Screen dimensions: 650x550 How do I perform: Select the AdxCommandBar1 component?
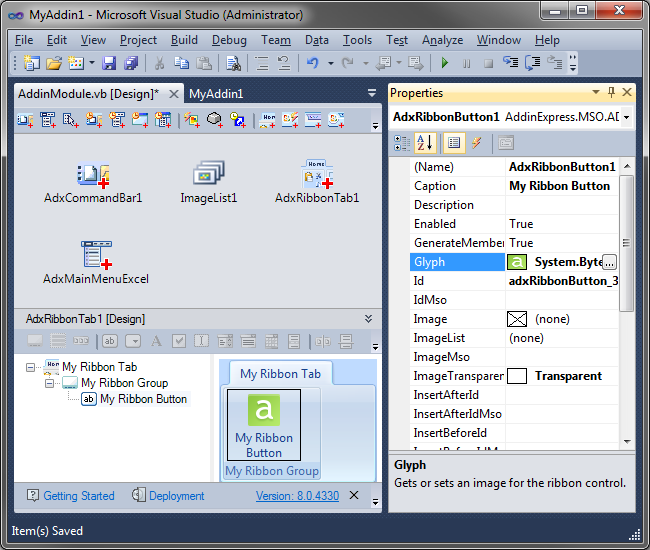point(93,182)
